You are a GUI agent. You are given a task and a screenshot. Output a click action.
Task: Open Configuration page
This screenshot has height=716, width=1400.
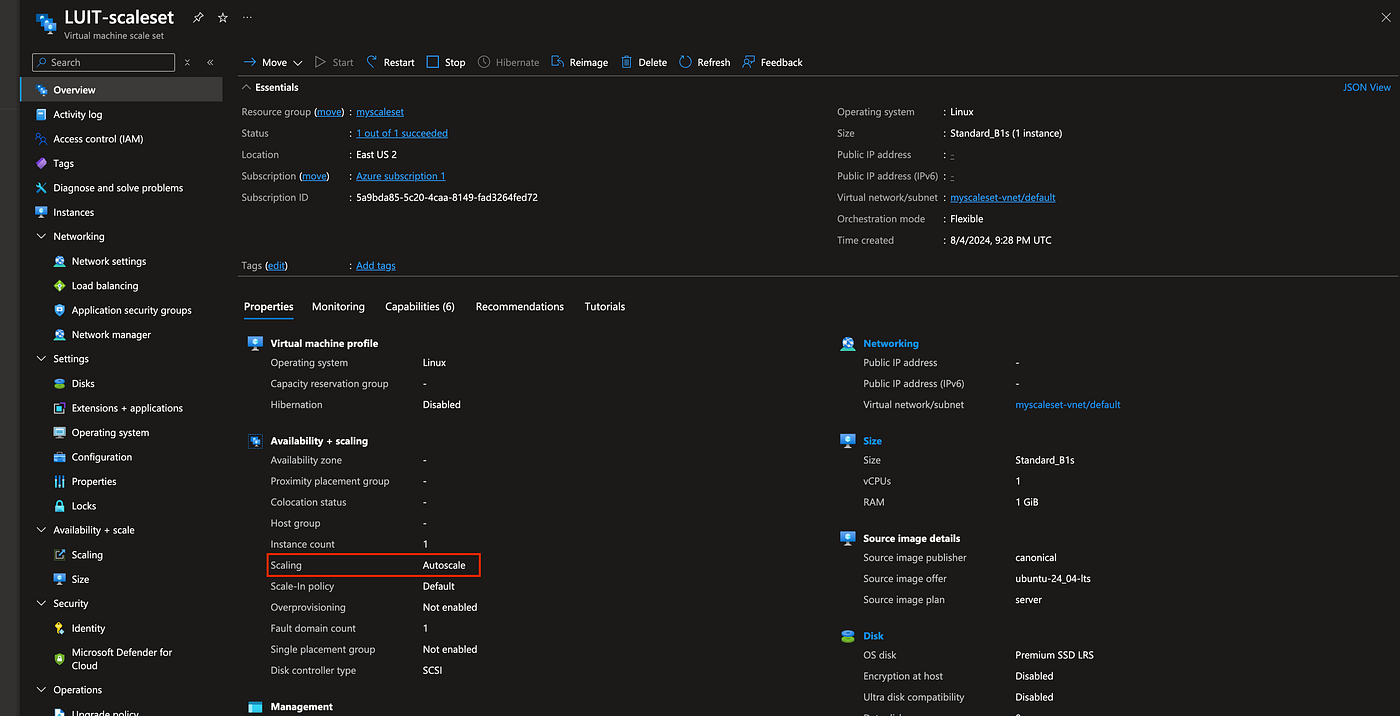coord(101,457)
